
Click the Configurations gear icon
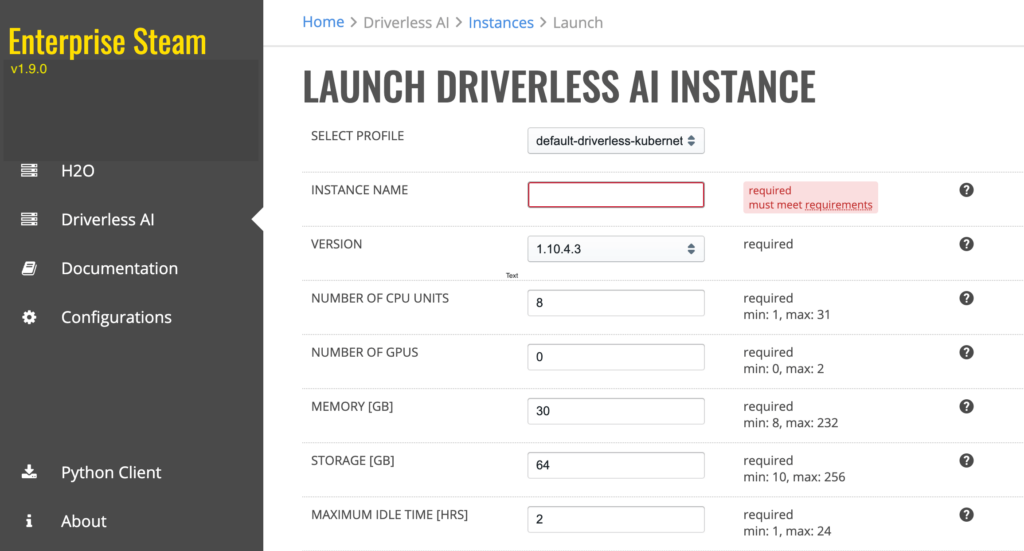tap(29, 317)
